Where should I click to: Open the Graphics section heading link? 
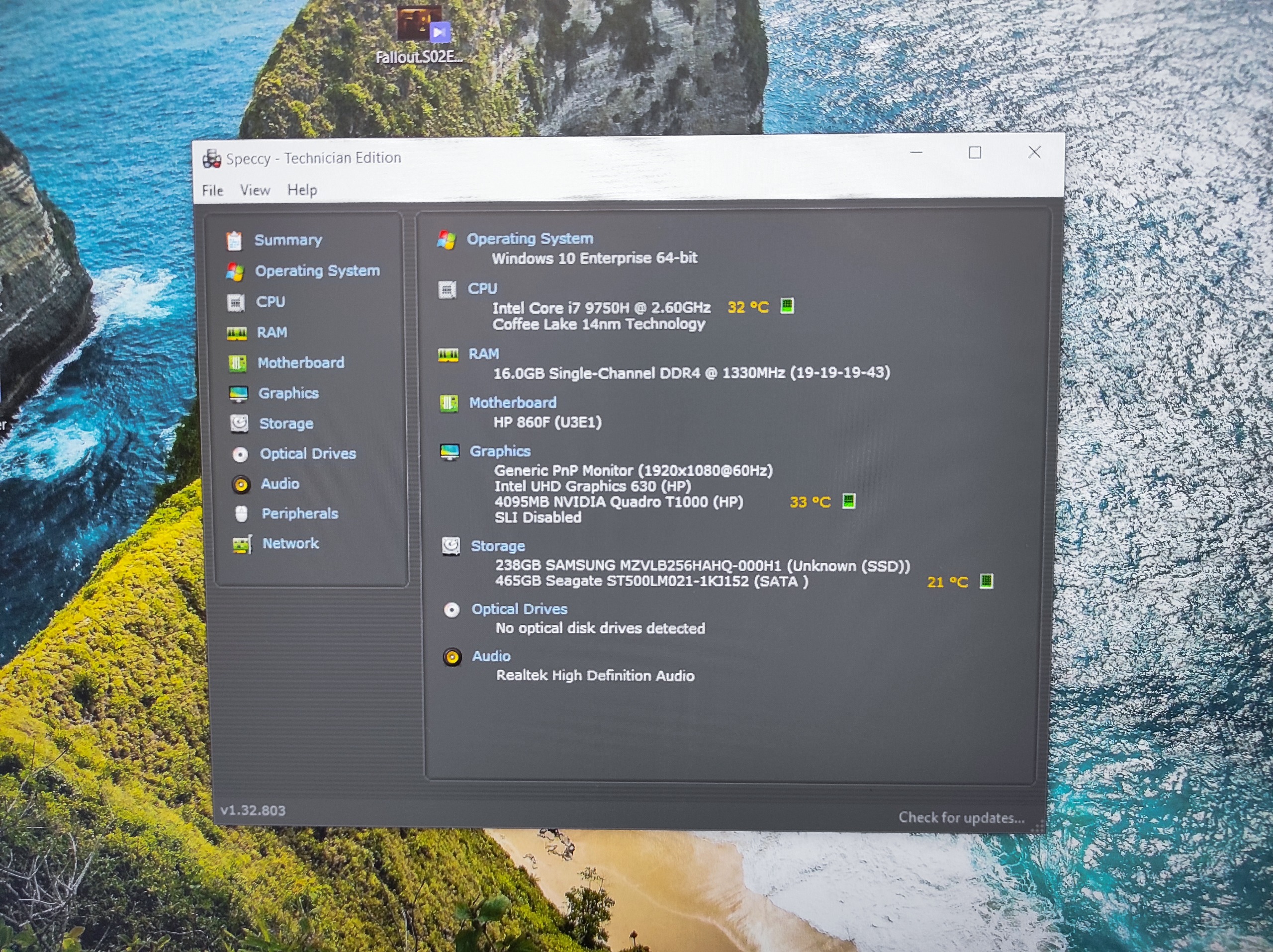coord(500,451)
